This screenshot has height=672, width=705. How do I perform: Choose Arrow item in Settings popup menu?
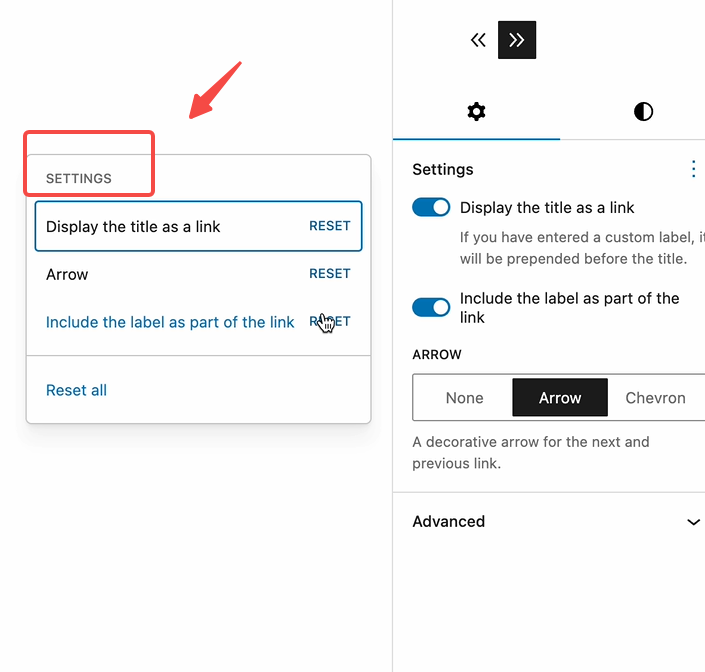(x=67, y=274)
